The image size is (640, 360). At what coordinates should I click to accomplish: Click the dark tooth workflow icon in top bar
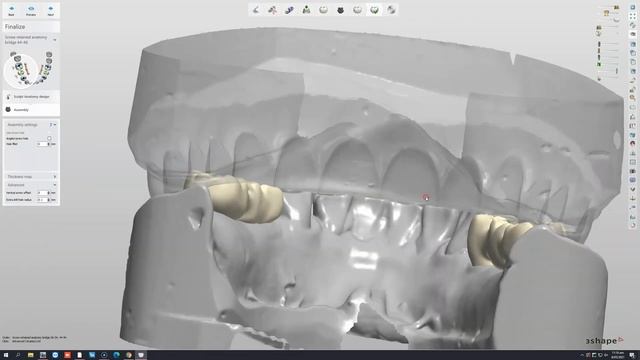point(340,10)
